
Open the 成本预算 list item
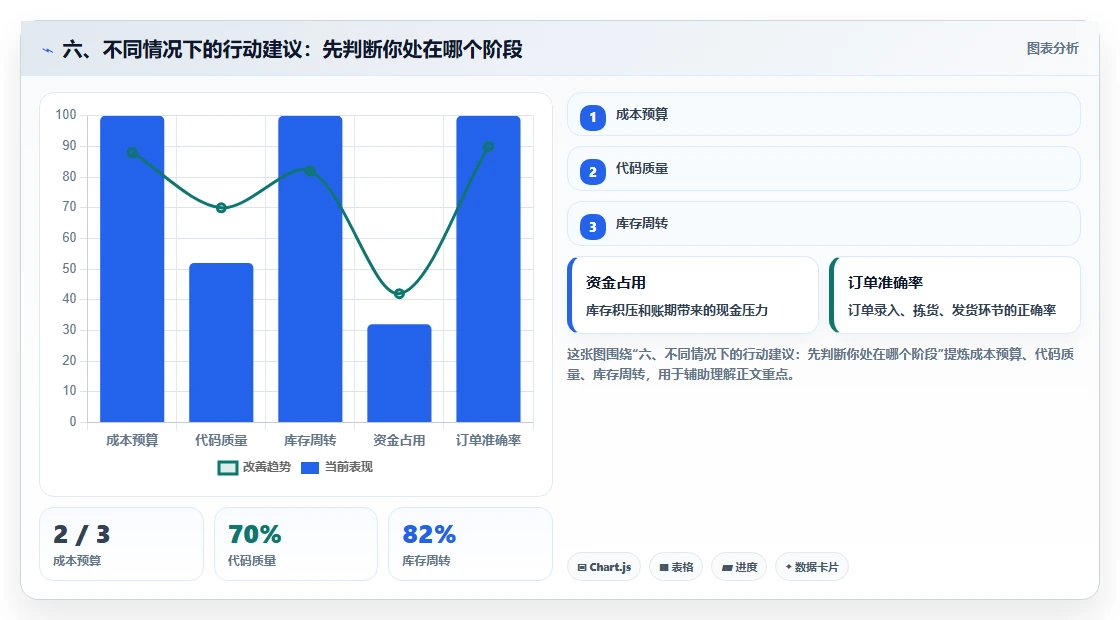pos(824,114)
